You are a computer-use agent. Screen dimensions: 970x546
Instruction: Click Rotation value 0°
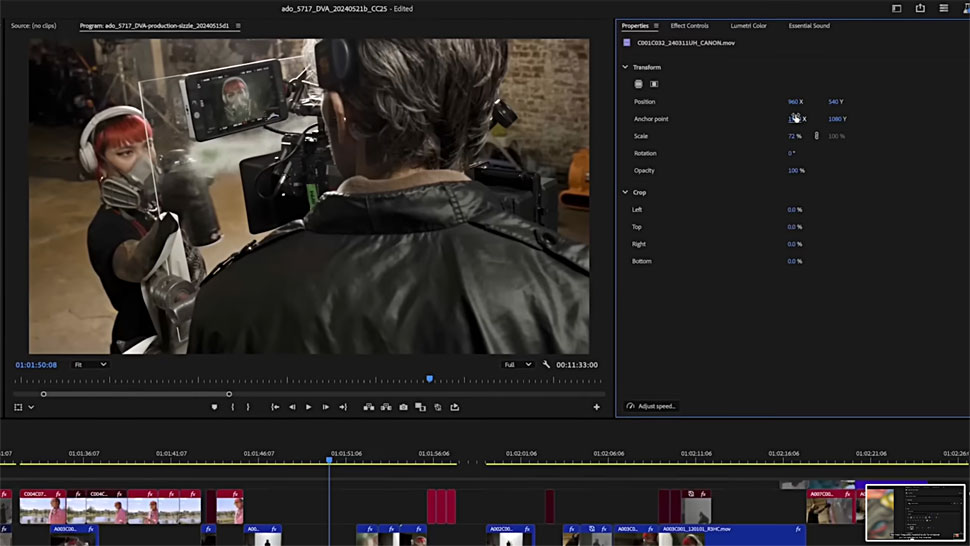point(791,153)
